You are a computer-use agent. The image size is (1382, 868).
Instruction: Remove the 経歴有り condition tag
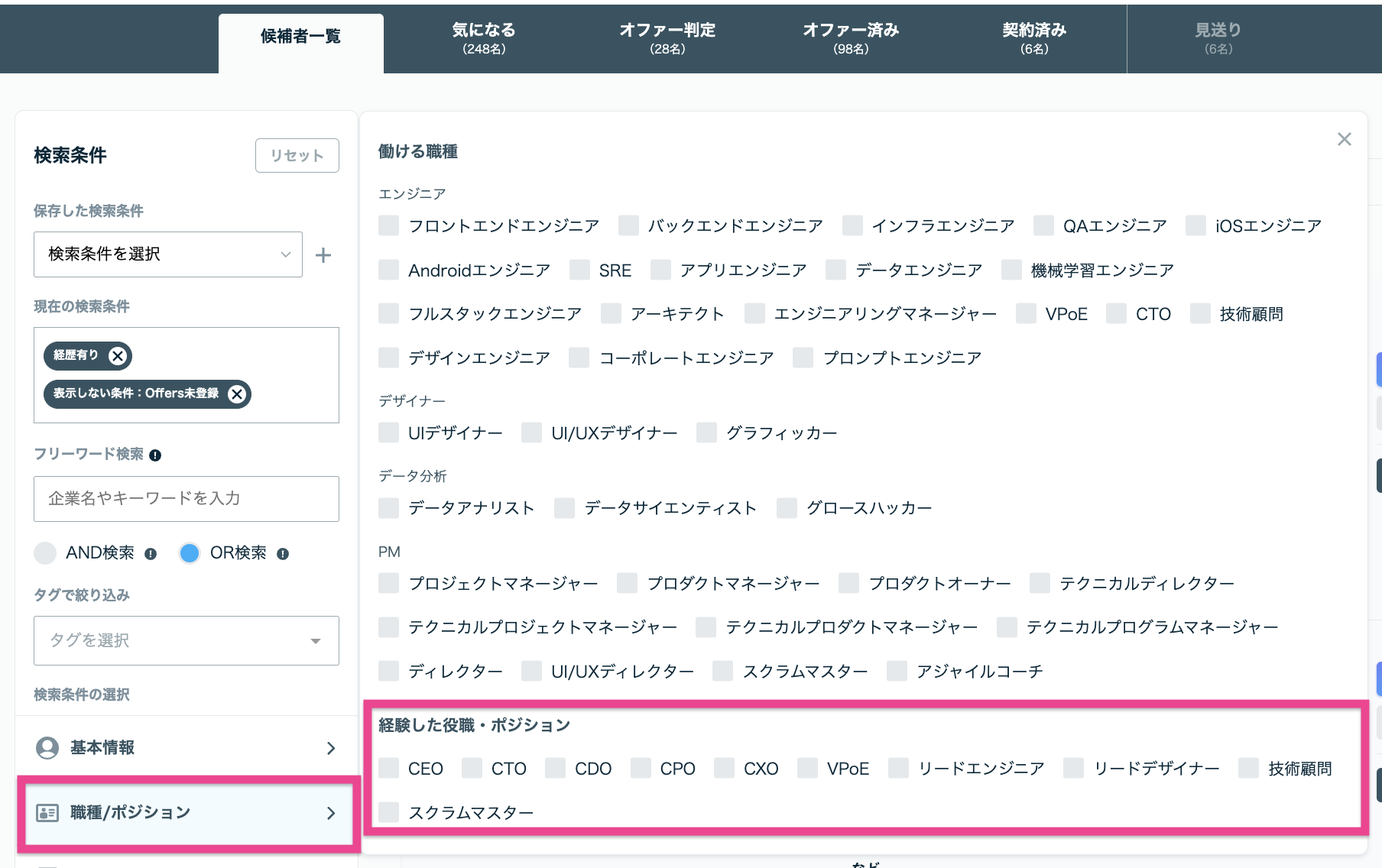point(117,356)
